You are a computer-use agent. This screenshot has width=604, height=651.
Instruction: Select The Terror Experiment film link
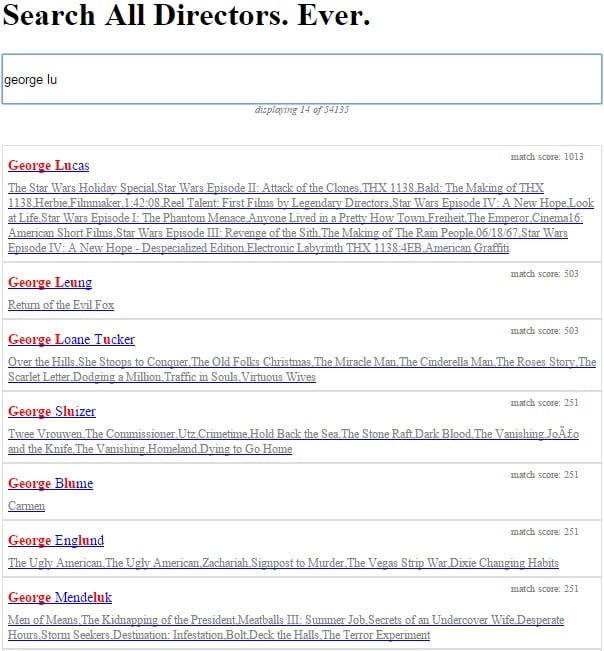(376, 635)
